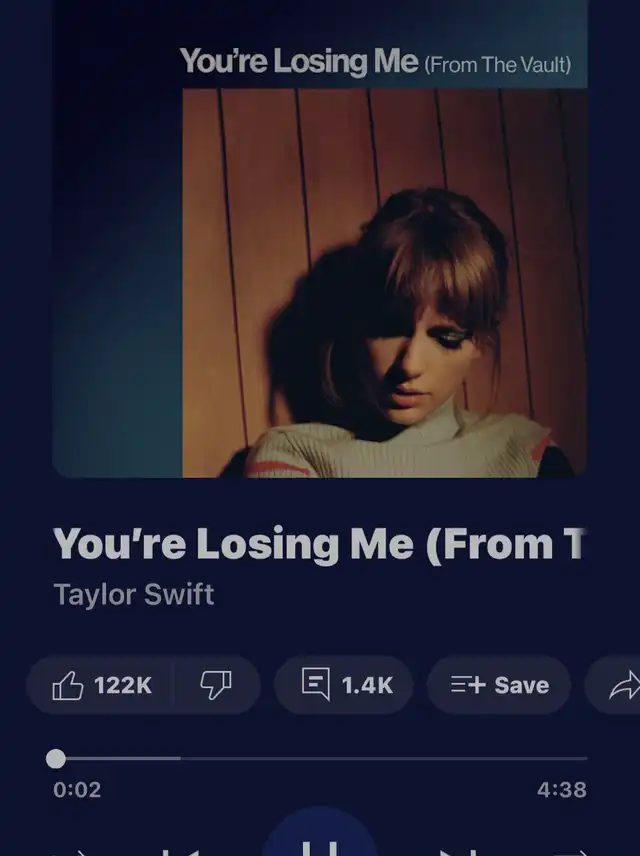Tap the title text over the artwork
This screenshot has width=640, height=856.
click(x=376, y=61)
